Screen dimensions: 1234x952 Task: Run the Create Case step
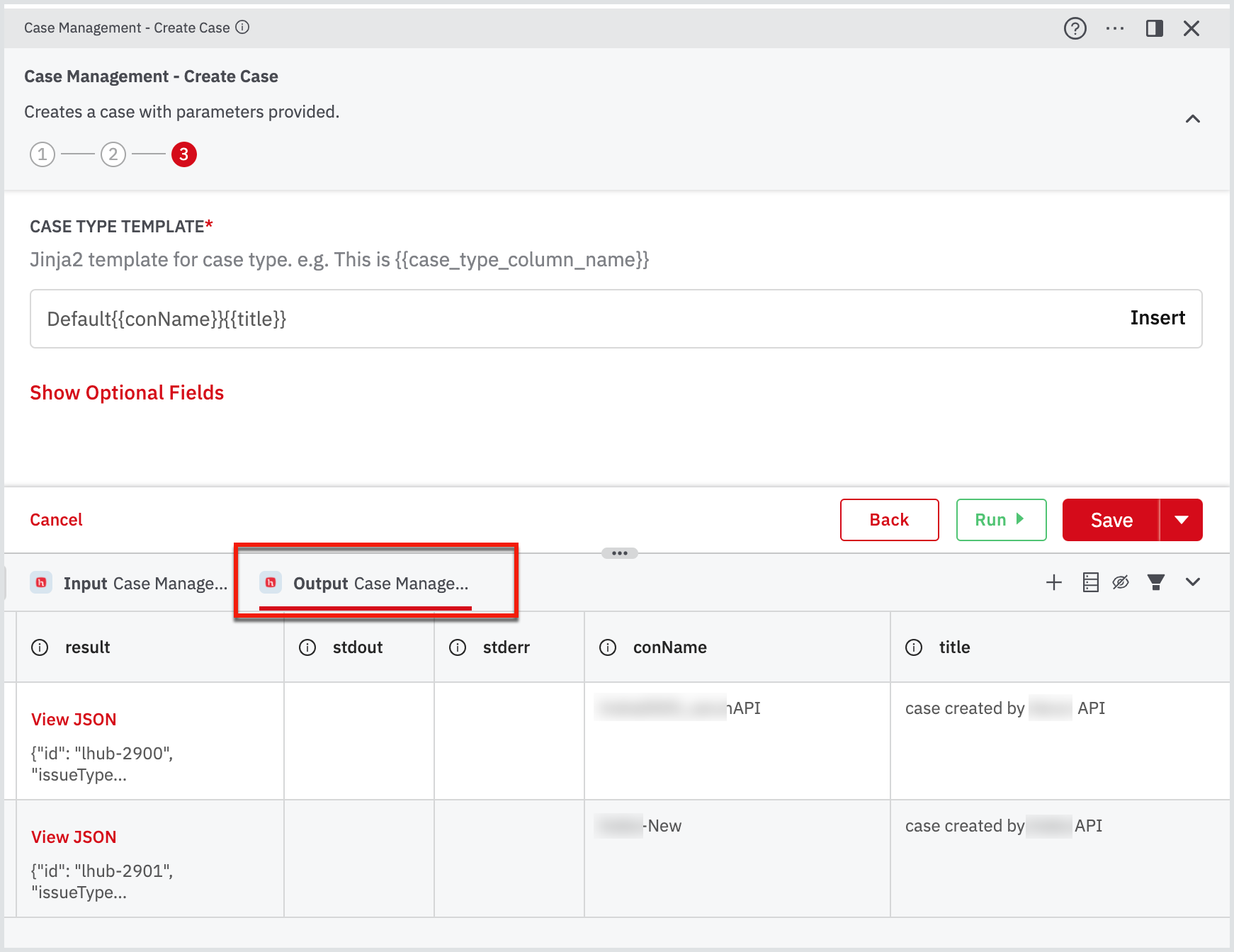pos(1001,520)
